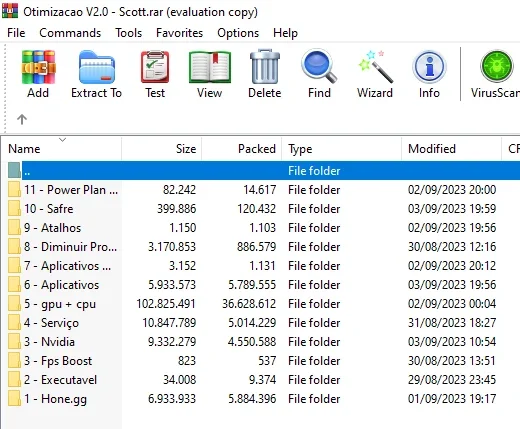Show archive Info
The height and width of the screenshot is (429, 520).
429,67
